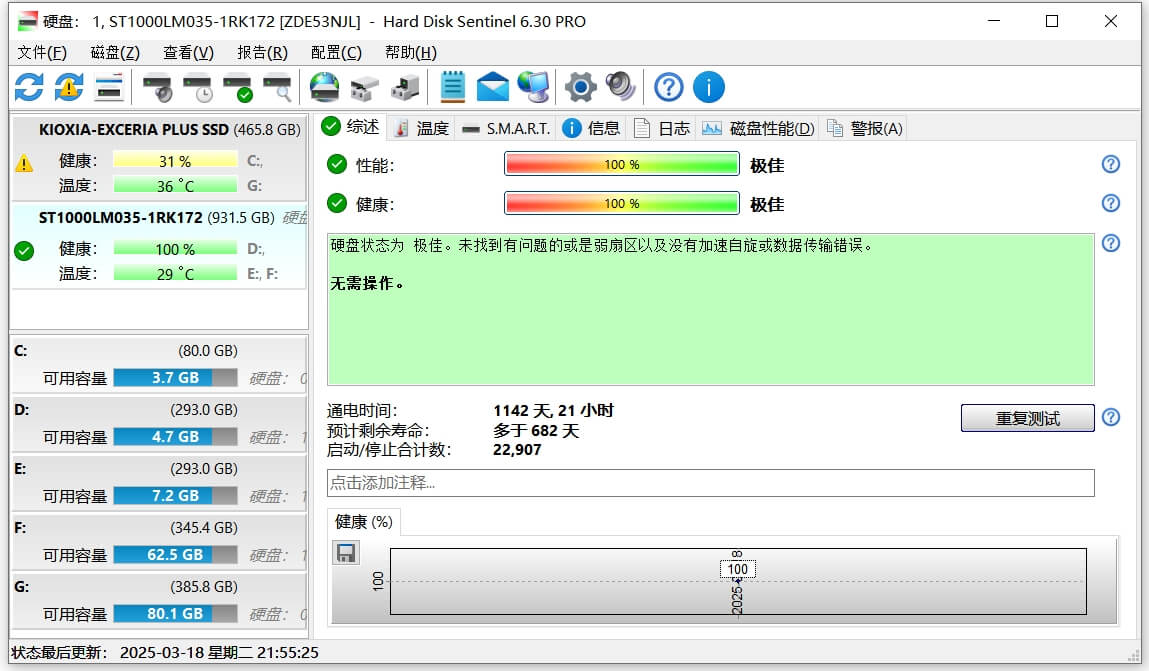
Task: Click KIOXIA health 31 % yellow bar
Action: pyautogui.click(x=175, y=160)
